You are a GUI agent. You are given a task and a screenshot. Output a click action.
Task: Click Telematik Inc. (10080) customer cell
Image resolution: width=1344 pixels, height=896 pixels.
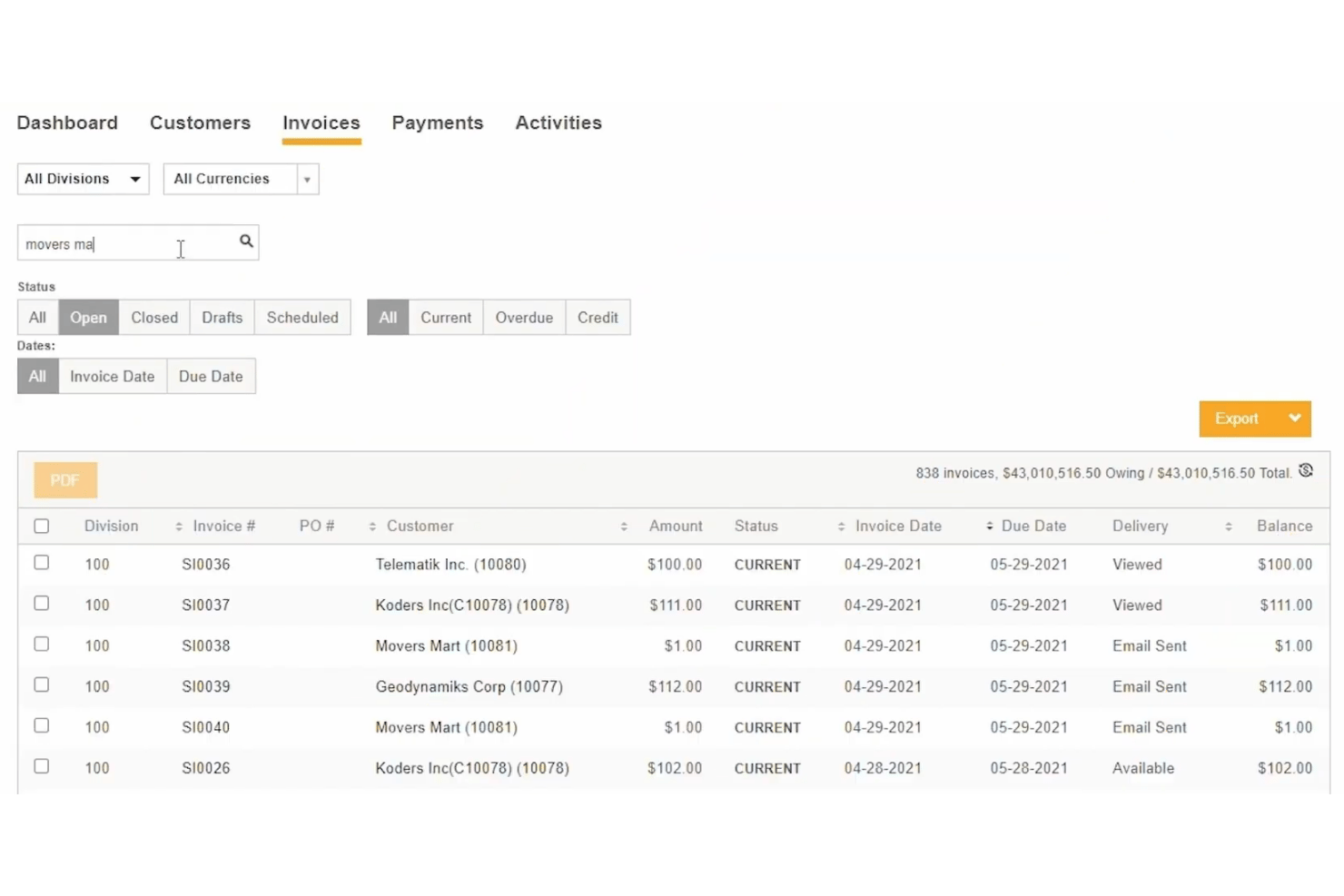pyautogui.click(x=451, y=565)
